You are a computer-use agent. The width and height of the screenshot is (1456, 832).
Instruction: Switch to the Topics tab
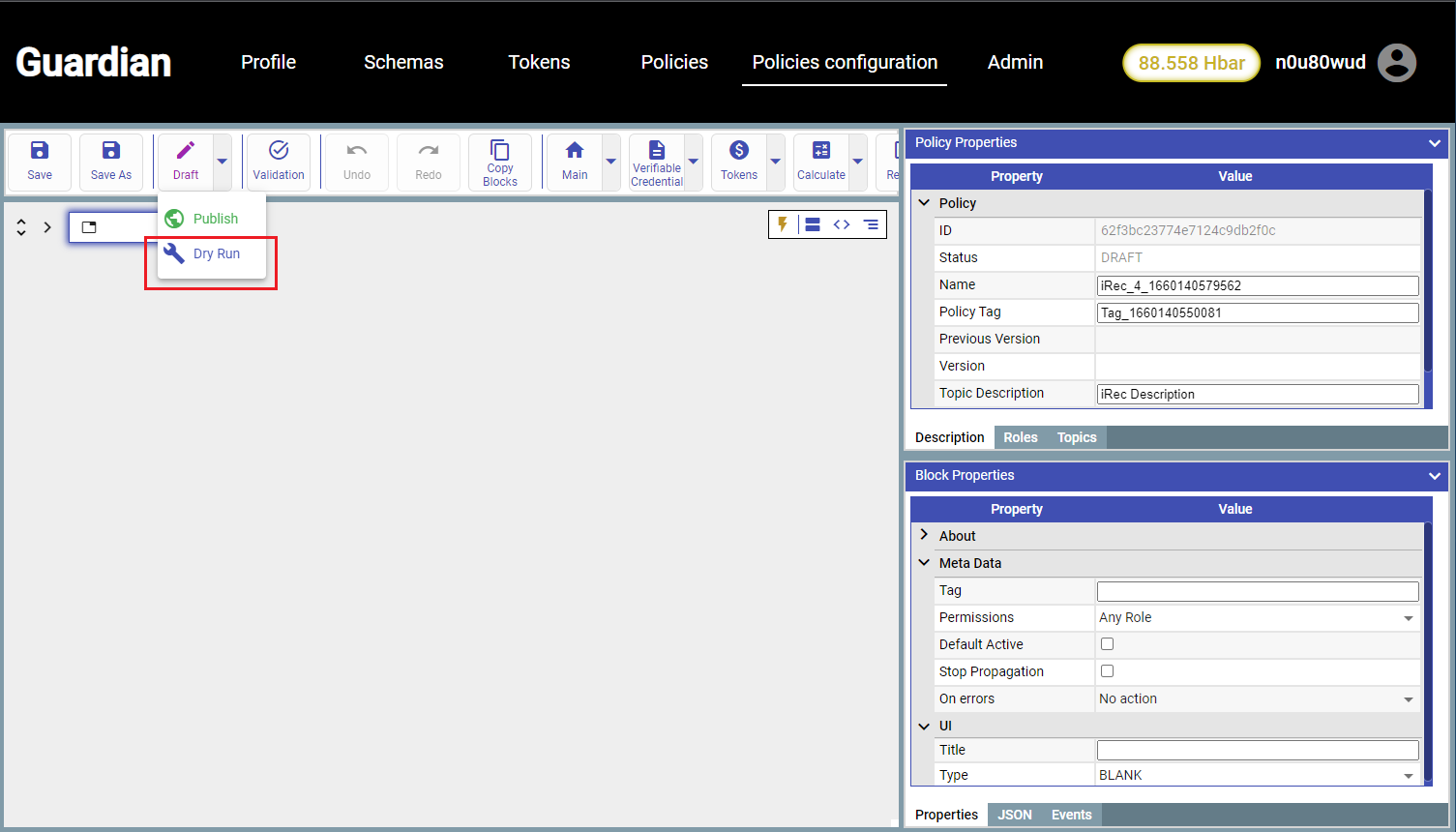[x=1077, y=437]
